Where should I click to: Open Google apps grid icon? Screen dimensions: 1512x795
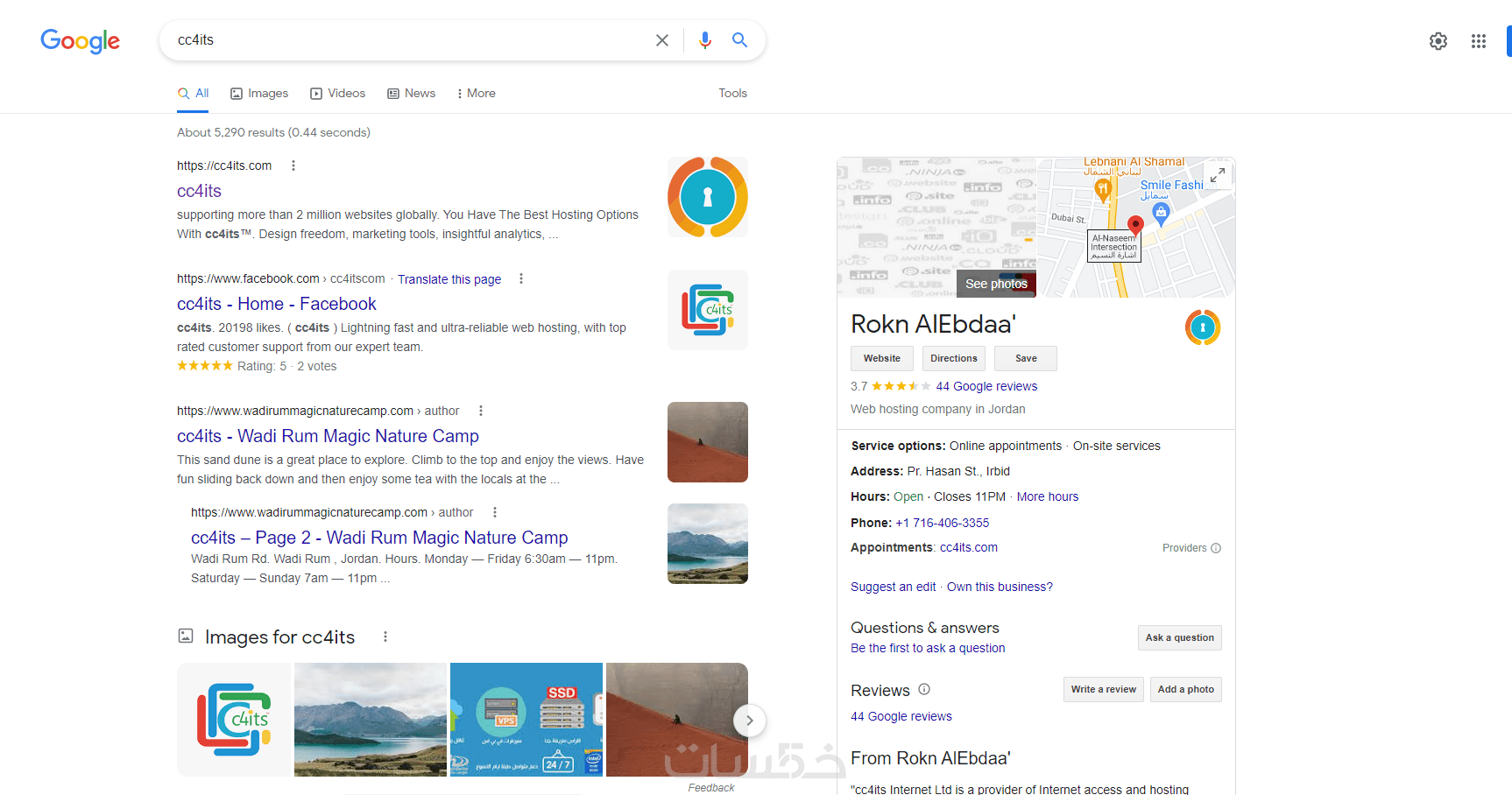click(x=1479, y=41)
